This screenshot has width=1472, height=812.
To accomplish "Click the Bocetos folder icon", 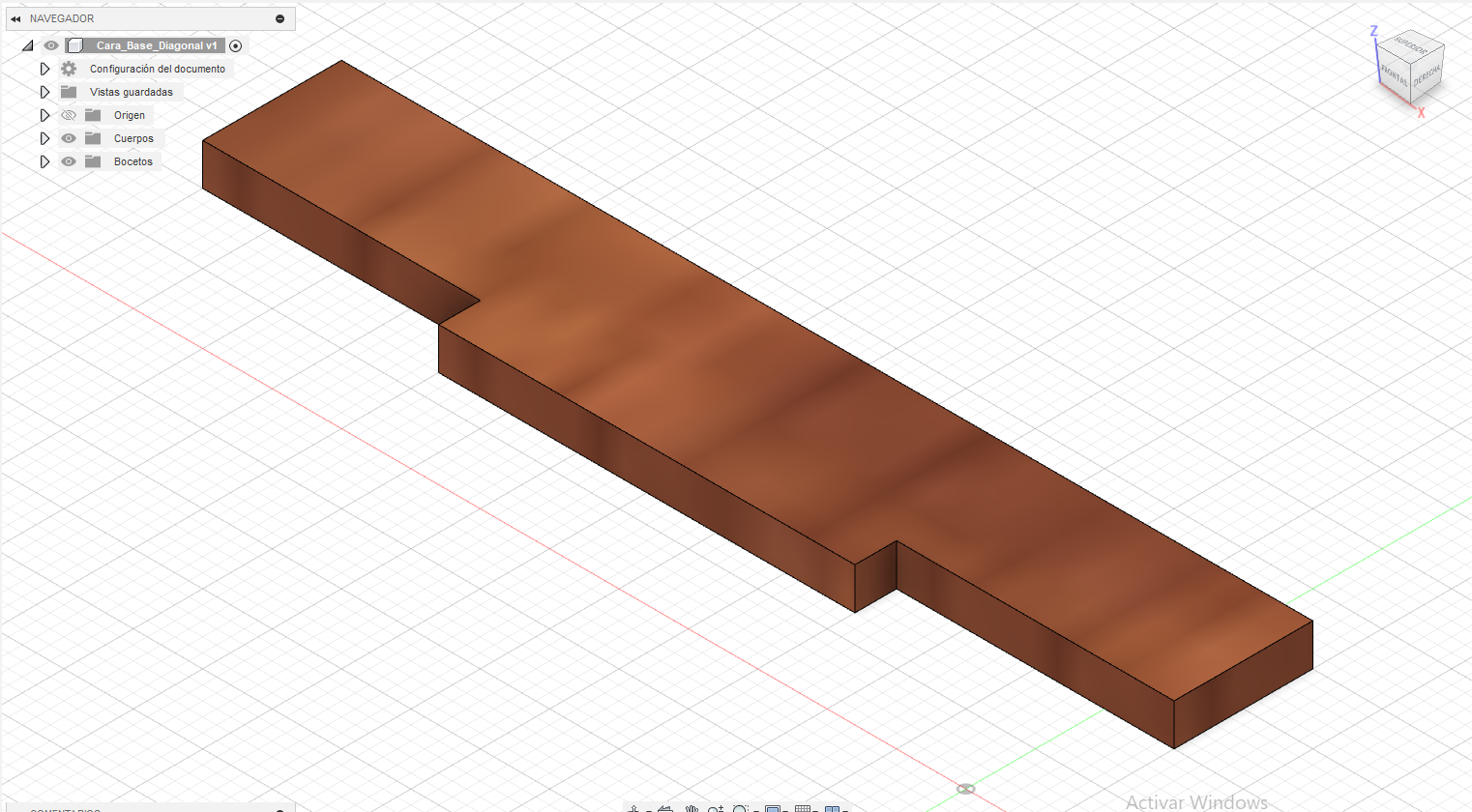I will pyautogui.click(x=93, y=161).
